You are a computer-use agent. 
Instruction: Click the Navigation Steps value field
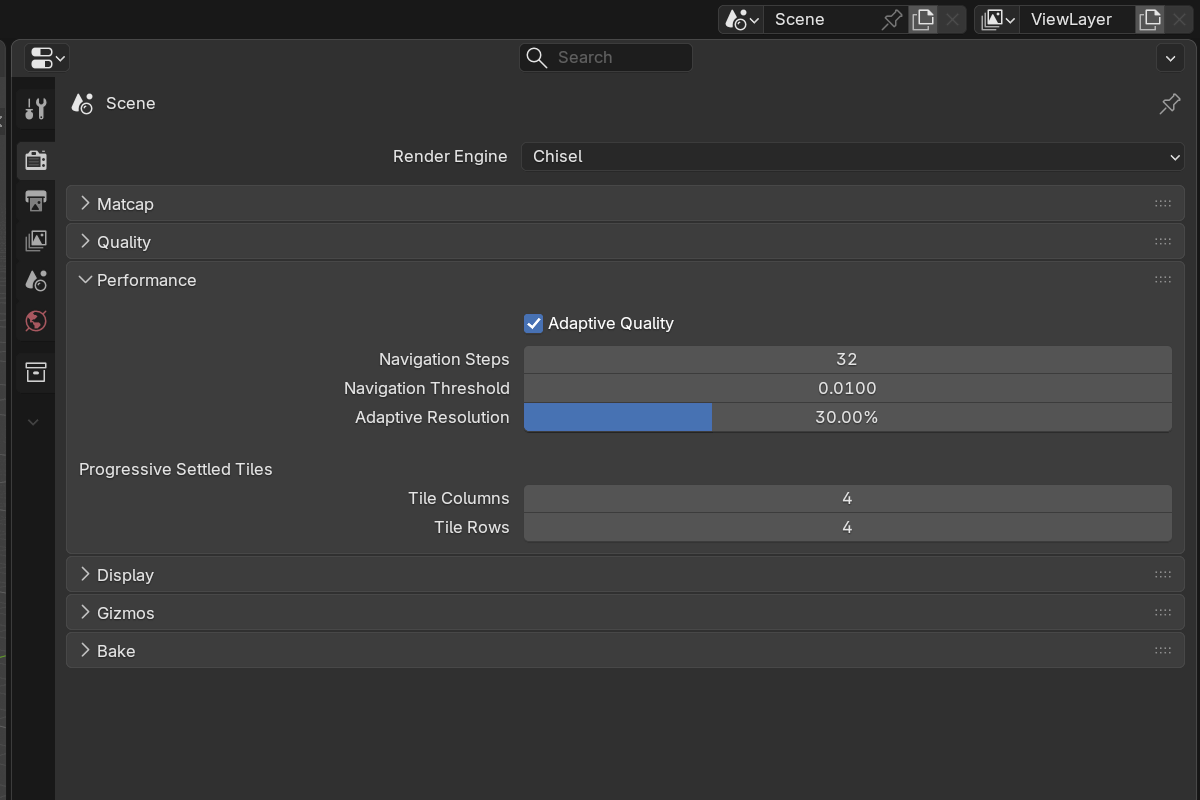847,359
